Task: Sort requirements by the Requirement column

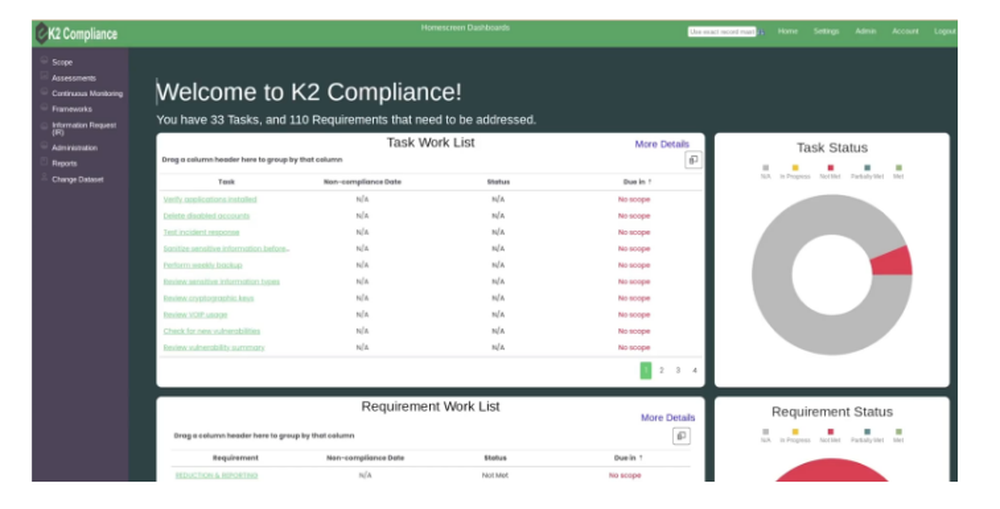Action: pyautogui.click(x=235, y=458)
